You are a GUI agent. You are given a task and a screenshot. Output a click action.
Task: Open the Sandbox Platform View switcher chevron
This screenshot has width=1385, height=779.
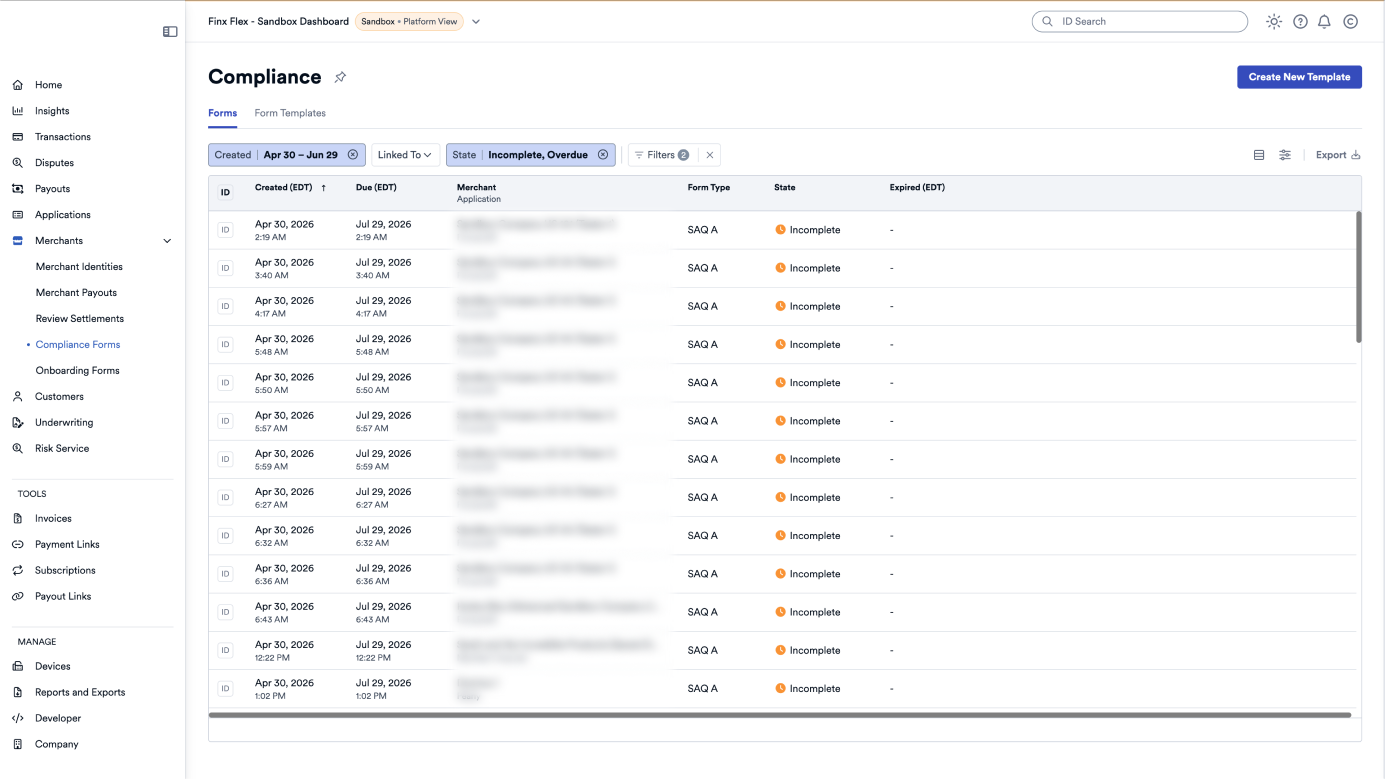476,21
